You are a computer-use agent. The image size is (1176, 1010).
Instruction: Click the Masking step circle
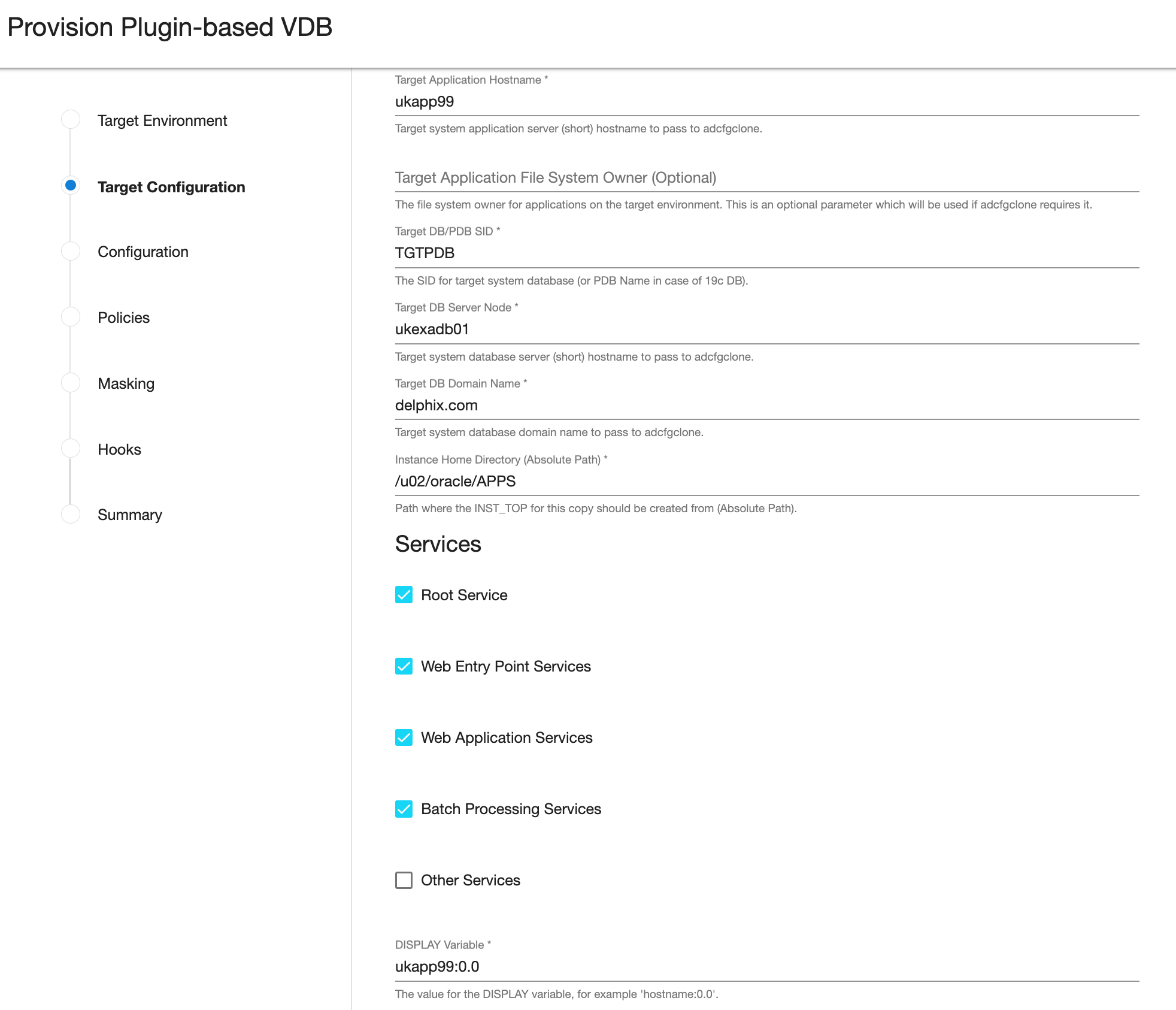pos(71,383)
